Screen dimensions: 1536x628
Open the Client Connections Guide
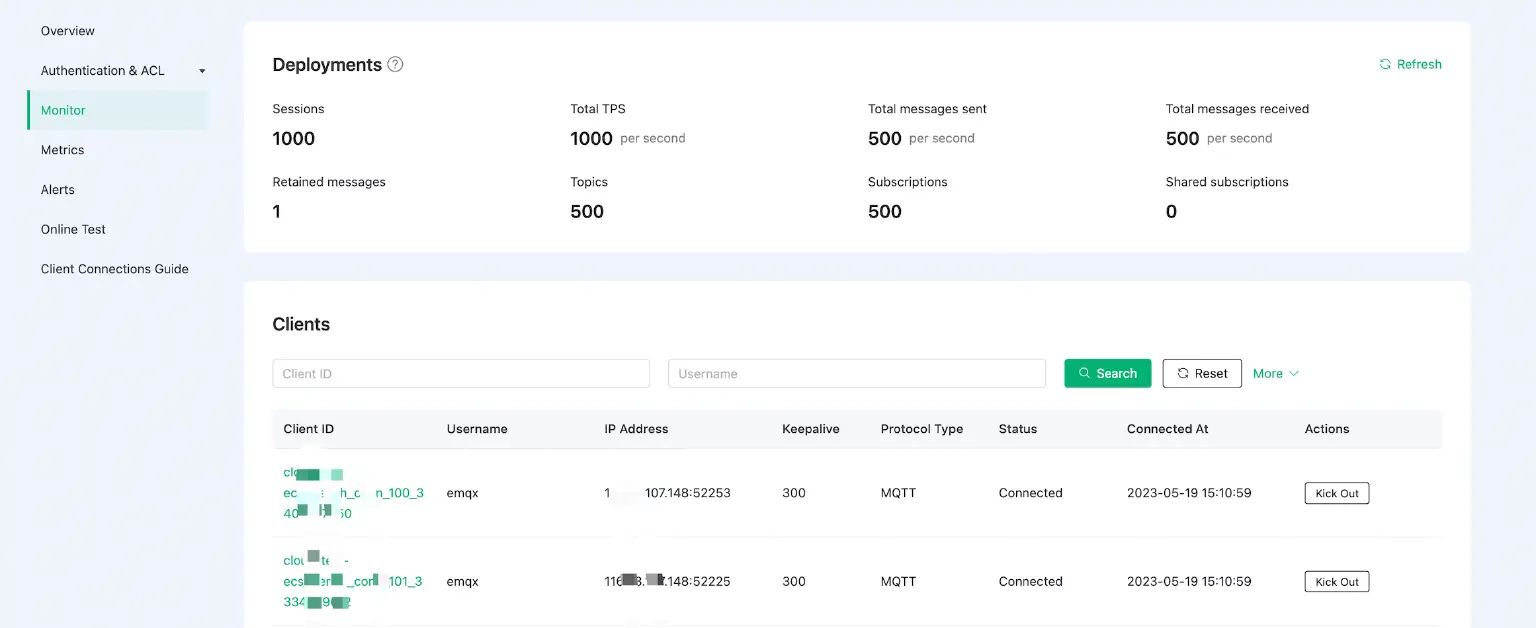(114, 268)
